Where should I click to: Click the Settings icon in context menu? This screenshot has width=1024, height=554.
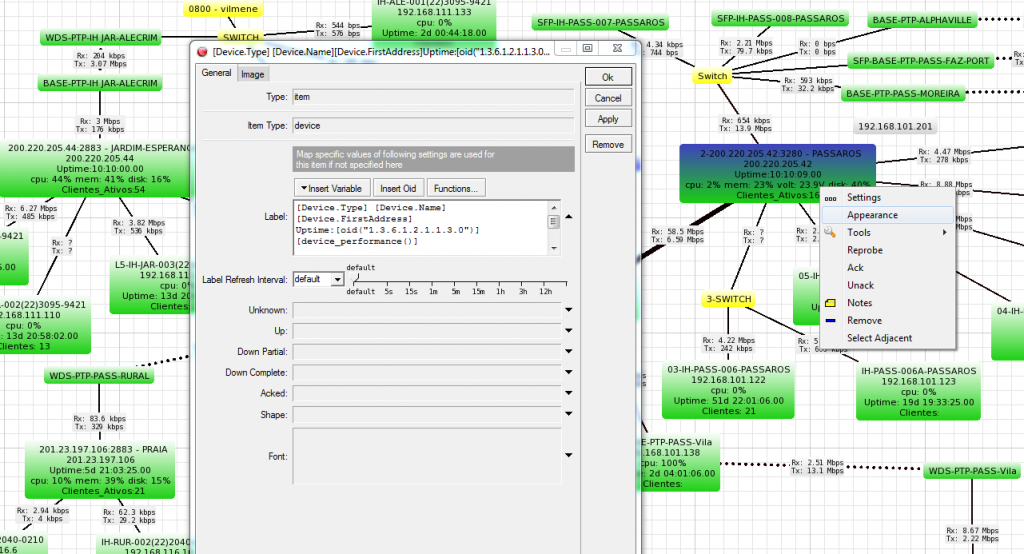829,198
